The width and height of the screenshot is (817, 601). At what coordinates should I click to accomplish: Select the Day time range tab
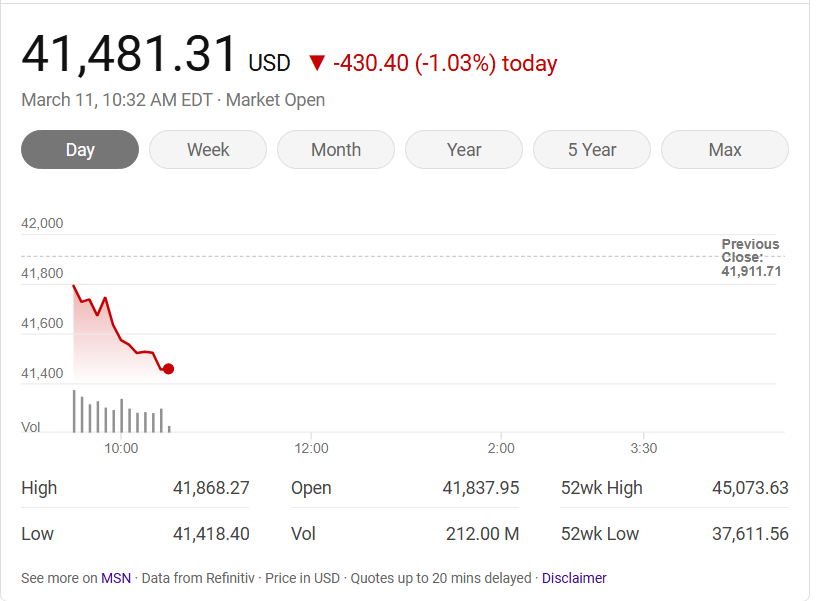[80, 150]
